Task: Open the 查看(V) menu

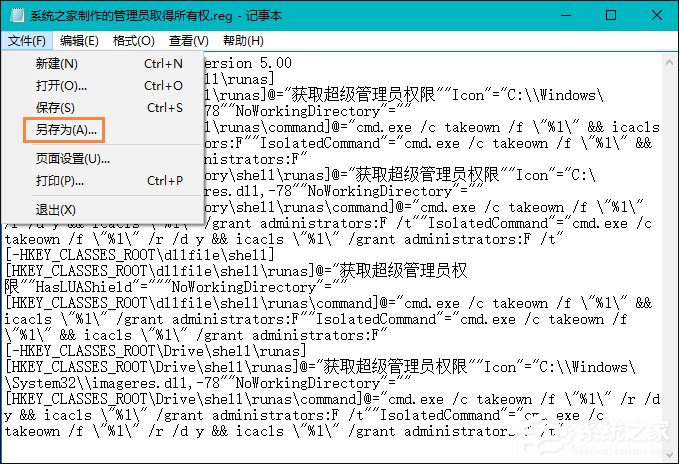Action: coord(189,41)
